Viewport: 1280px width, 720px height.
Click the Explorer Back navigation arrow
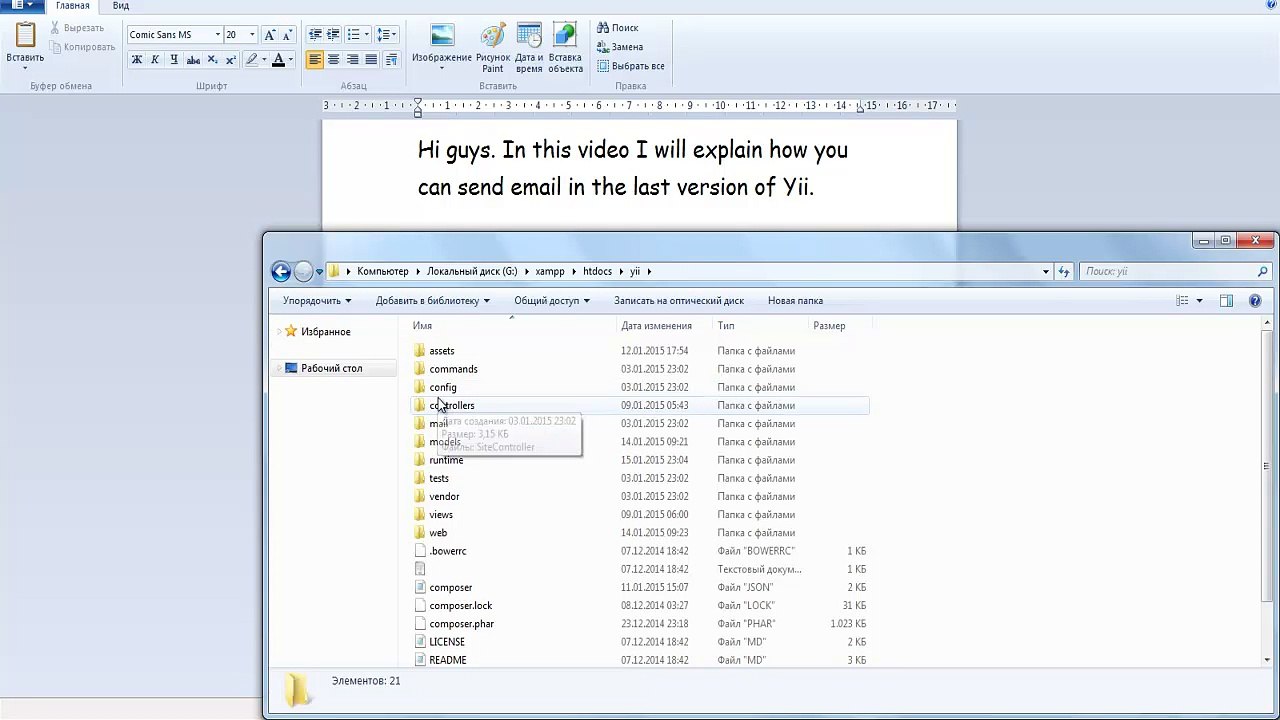[281, 271]
